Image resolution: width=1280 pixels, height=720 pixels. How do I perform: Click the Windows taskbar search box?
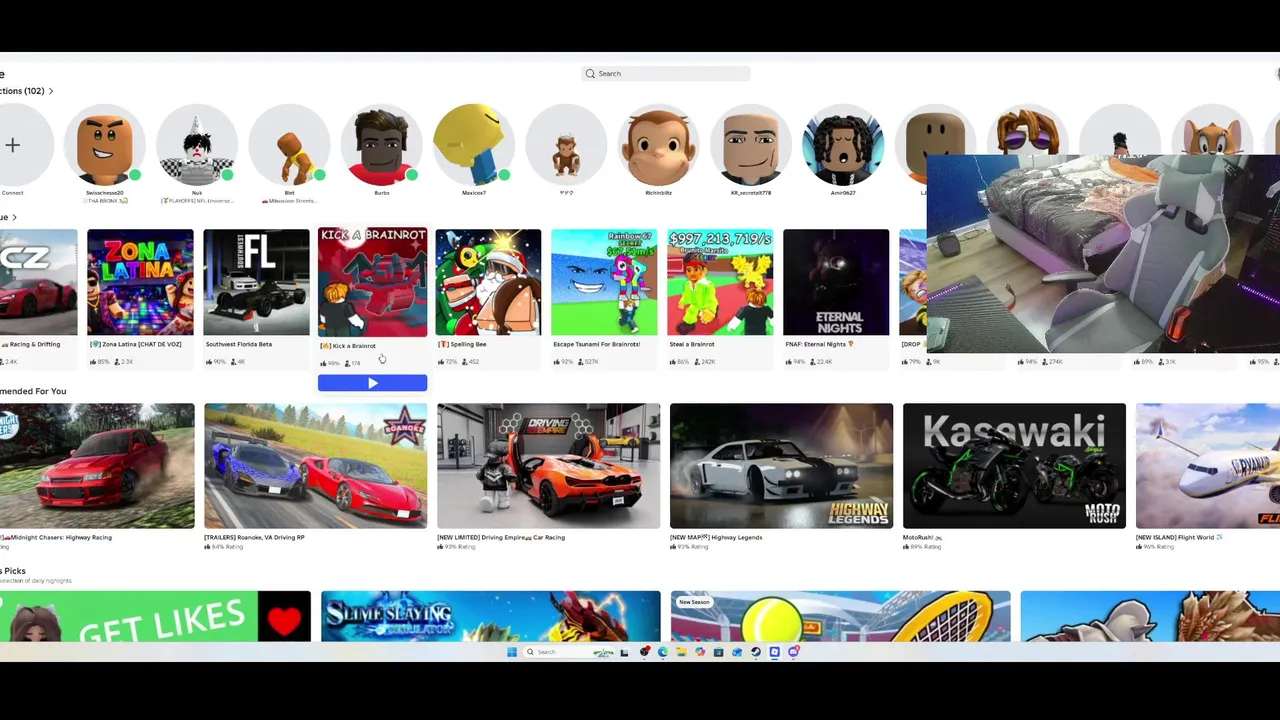pyautogui.click(x=568, y=652)
